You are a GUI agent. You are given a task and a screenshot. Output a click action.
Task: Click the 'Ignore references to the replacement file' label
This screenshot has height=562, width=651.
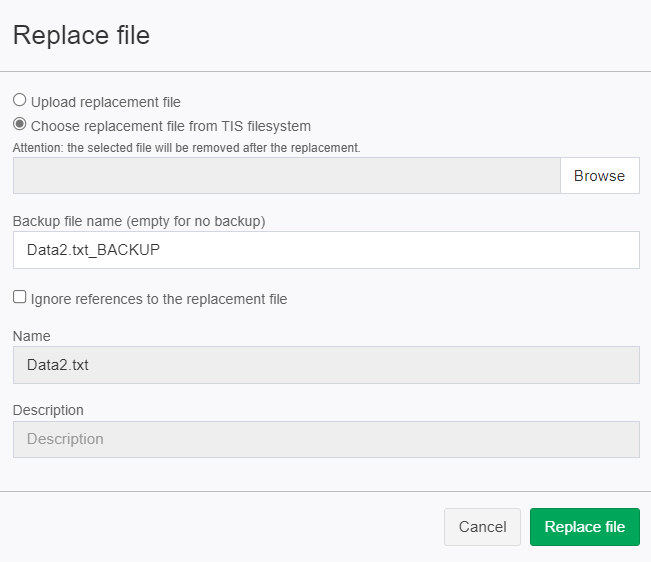pos(159,299)
